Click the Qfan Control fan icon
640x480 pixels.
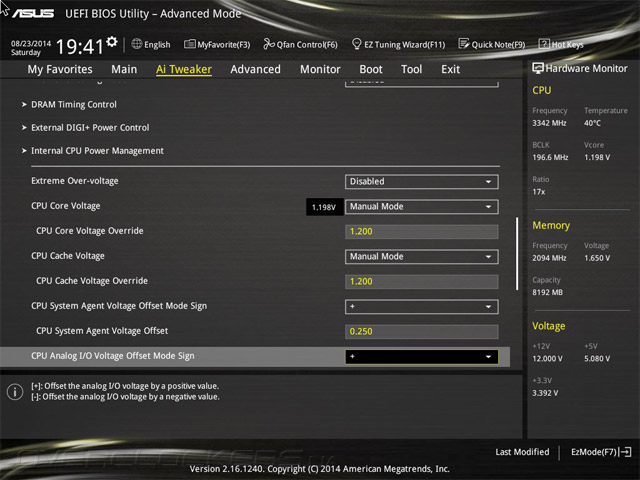(269, 44)
